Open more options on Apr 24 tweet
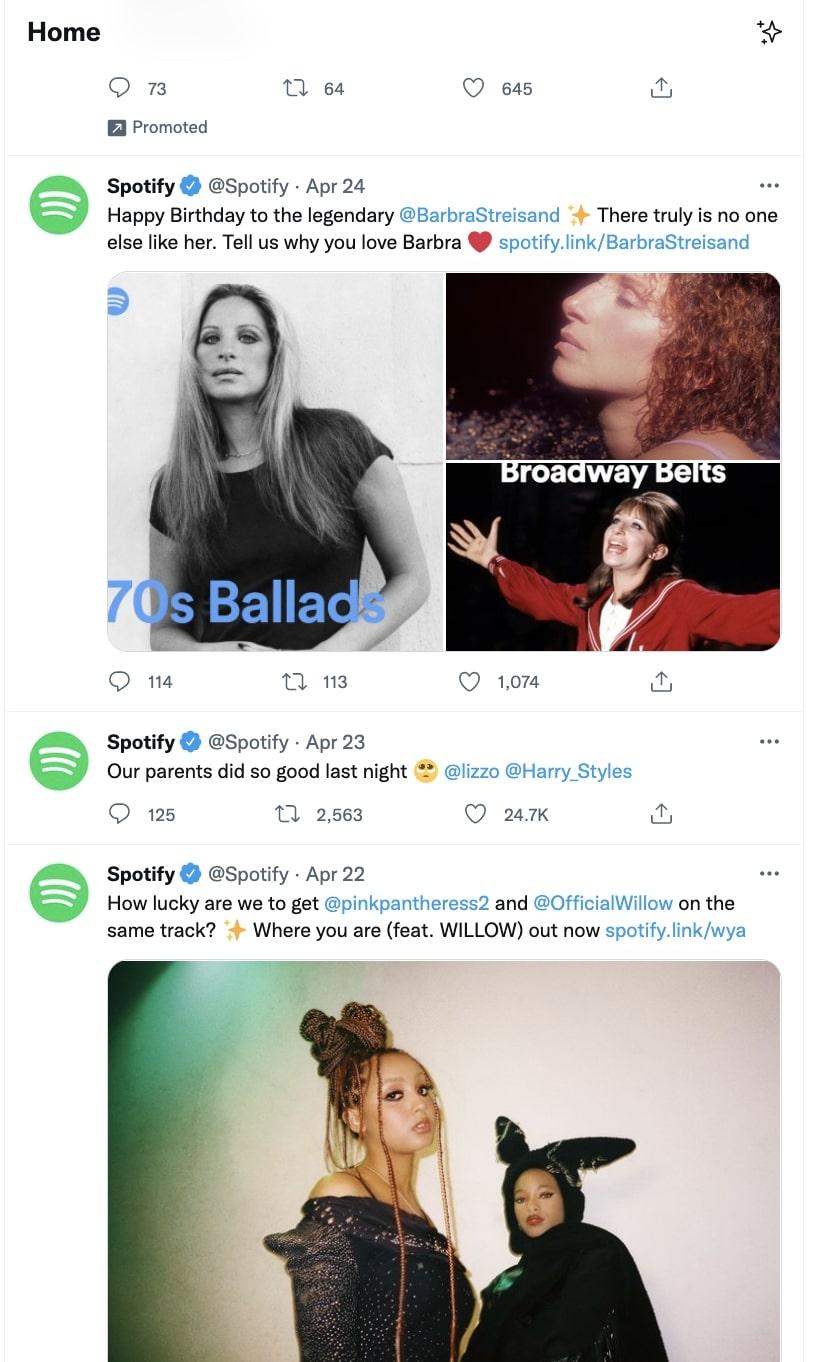The width and height of the screenshot is (839, 1362). (x=768, y=186)
